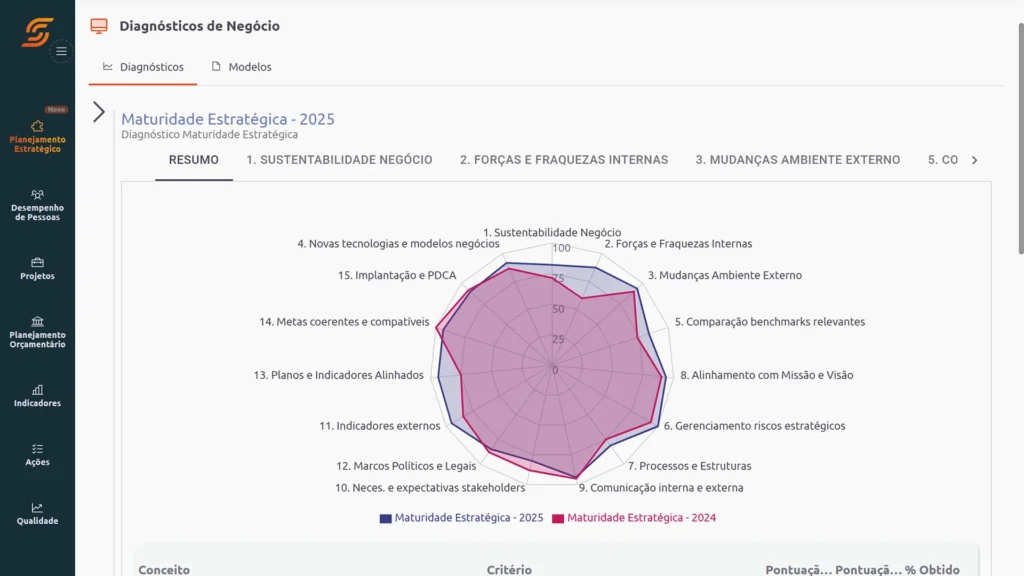Click the blue 2025 legend color swatch
The width and height of the screenshot is (1024, 576).
385,519
